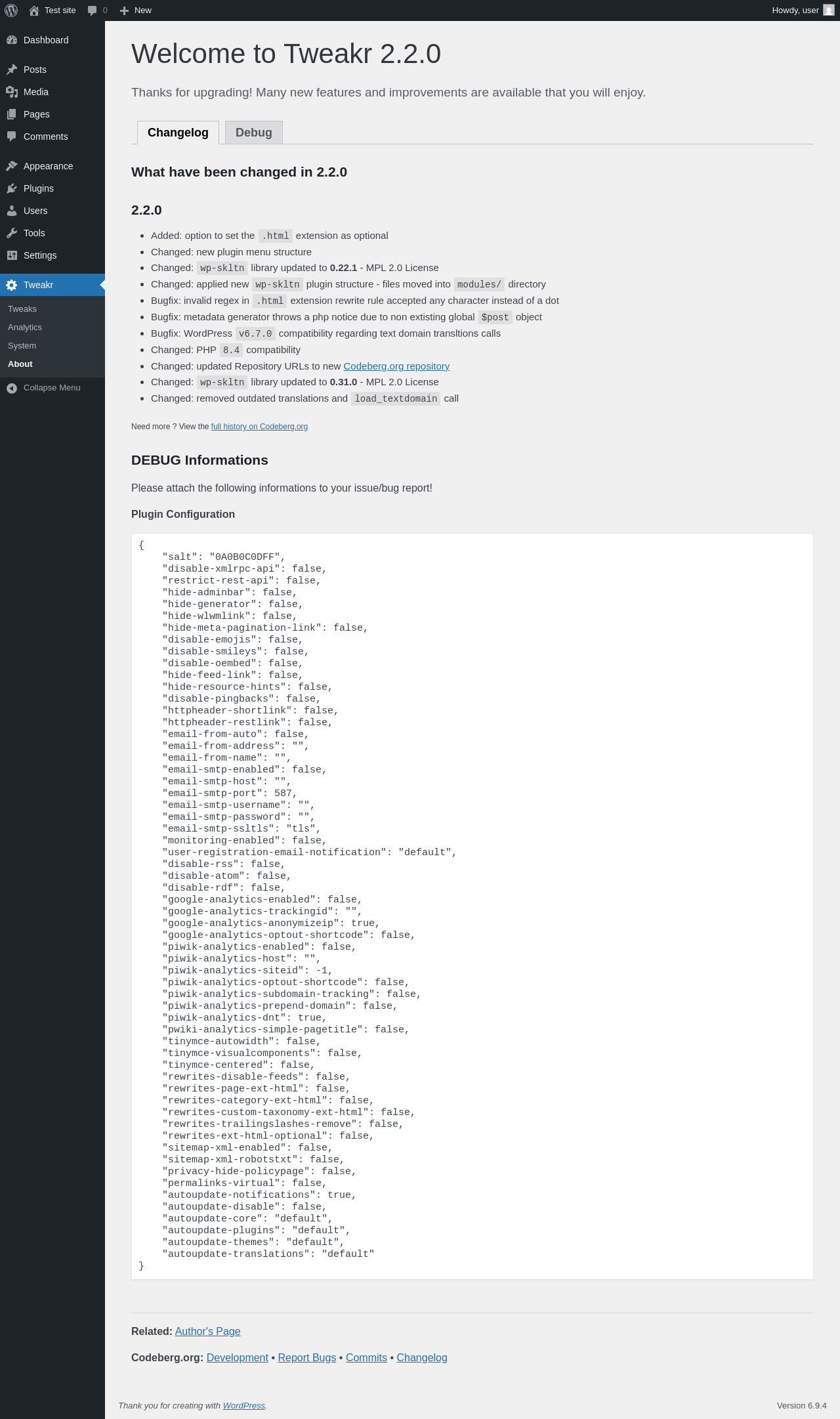This screenshot has height=1419, width=840.
Task: Open the Dashboard menu
Action: tap(46, 40)
